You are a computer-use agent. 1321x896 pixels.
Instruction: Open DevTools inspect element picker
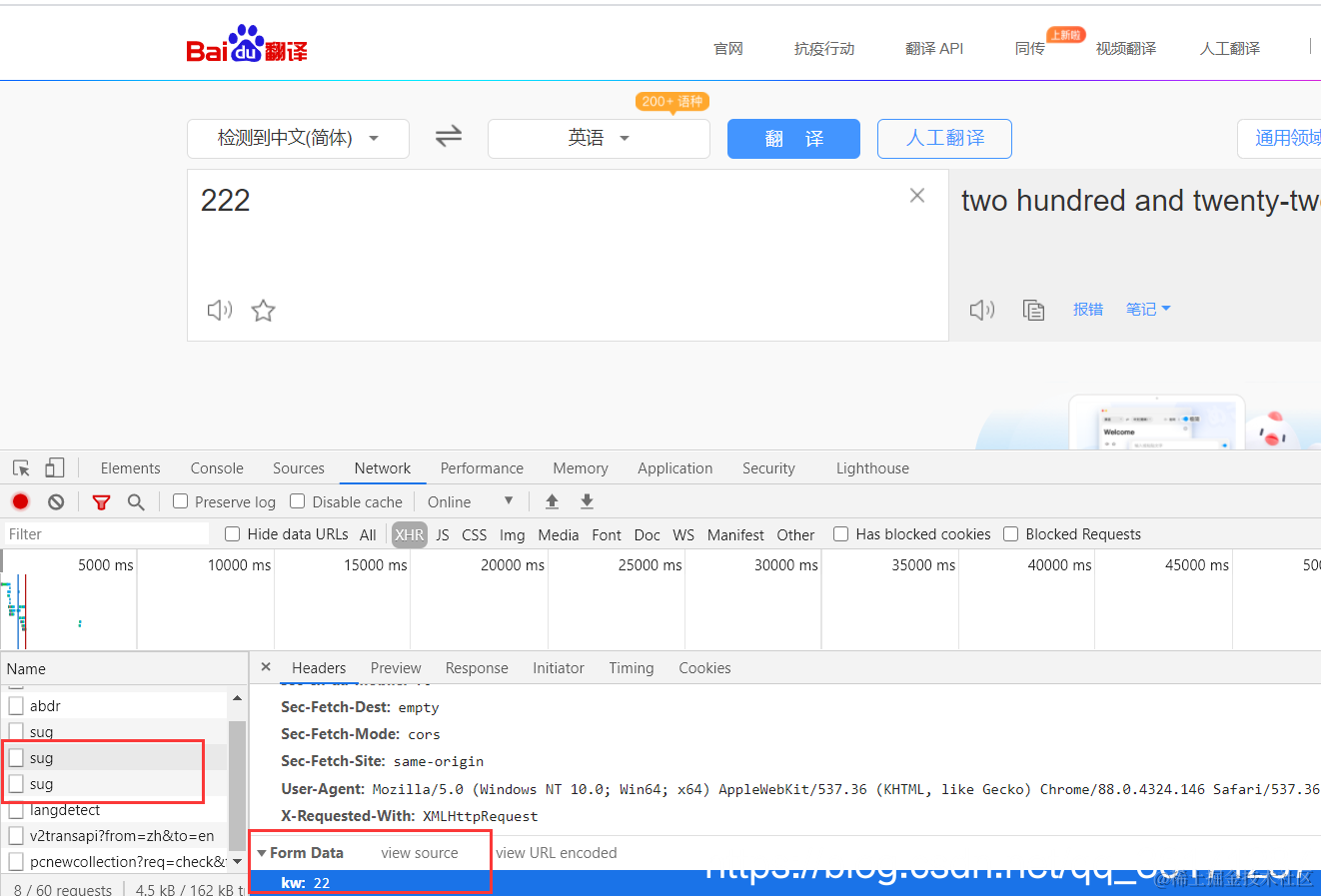pos(21,467)
